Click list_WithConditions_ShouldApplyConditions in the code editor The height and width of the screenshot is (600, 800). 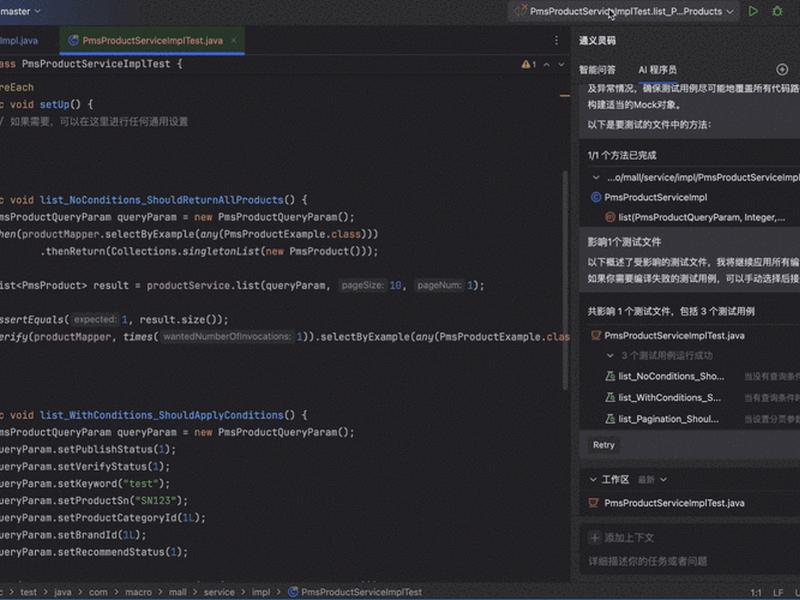[x=161, y=415]
